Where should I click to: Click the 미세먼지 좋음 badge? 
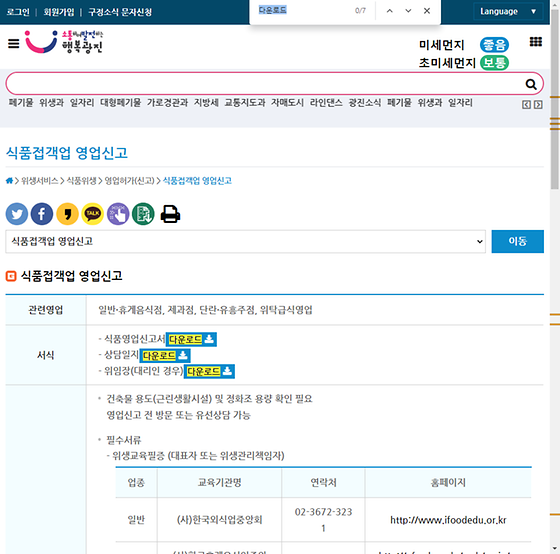[494, 45]
